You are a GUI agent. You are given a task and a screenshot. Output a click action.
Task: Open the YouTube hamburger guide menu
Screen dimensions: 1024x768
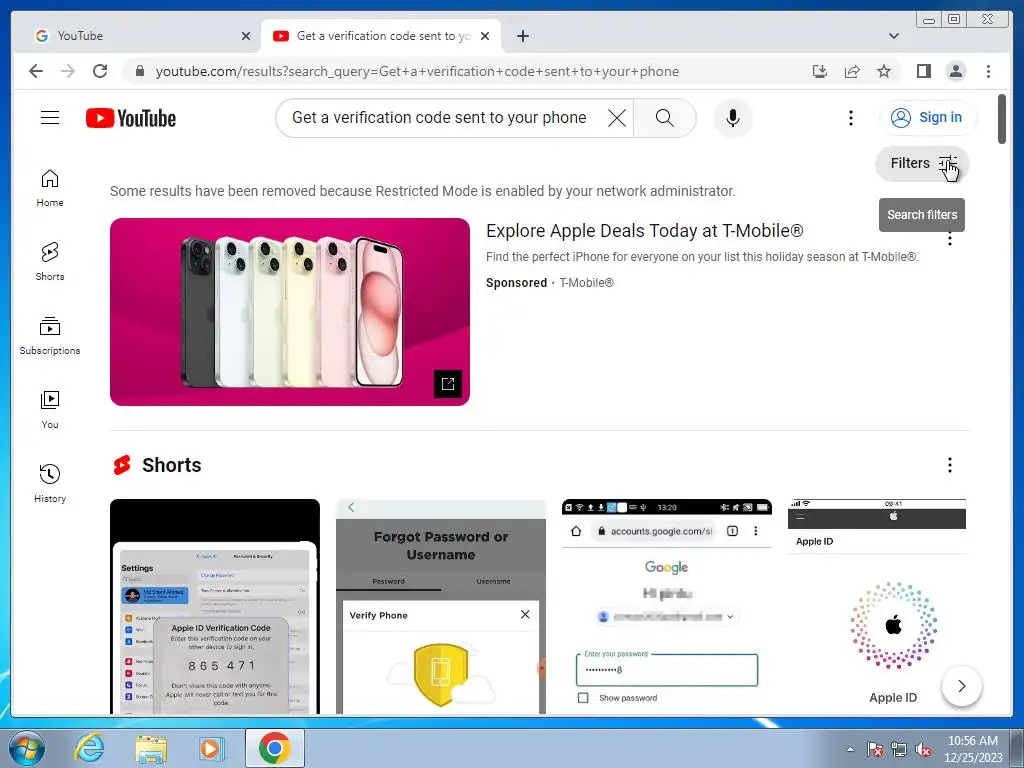coord(50,118)
